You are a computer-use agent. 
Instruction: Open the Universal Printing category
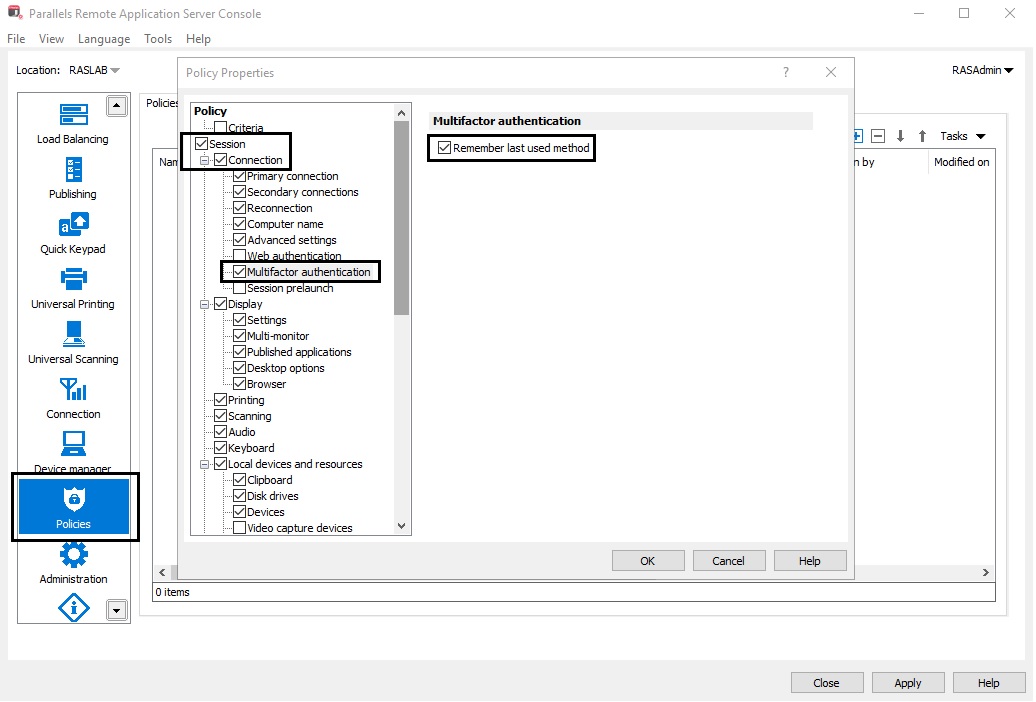73,288
